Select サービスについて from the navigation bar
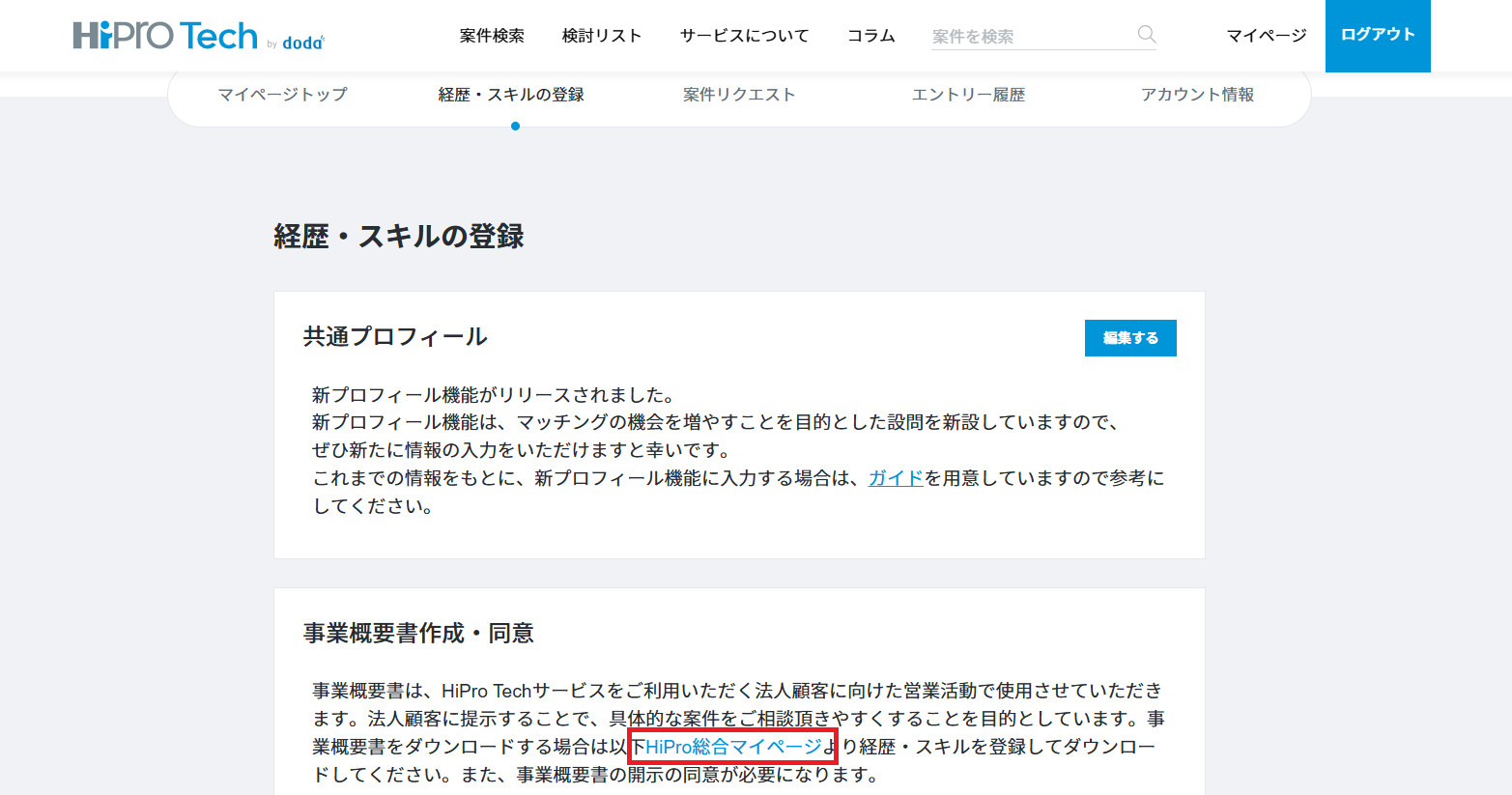Viewport: 1512px width, 795px height. coord(744,35)
